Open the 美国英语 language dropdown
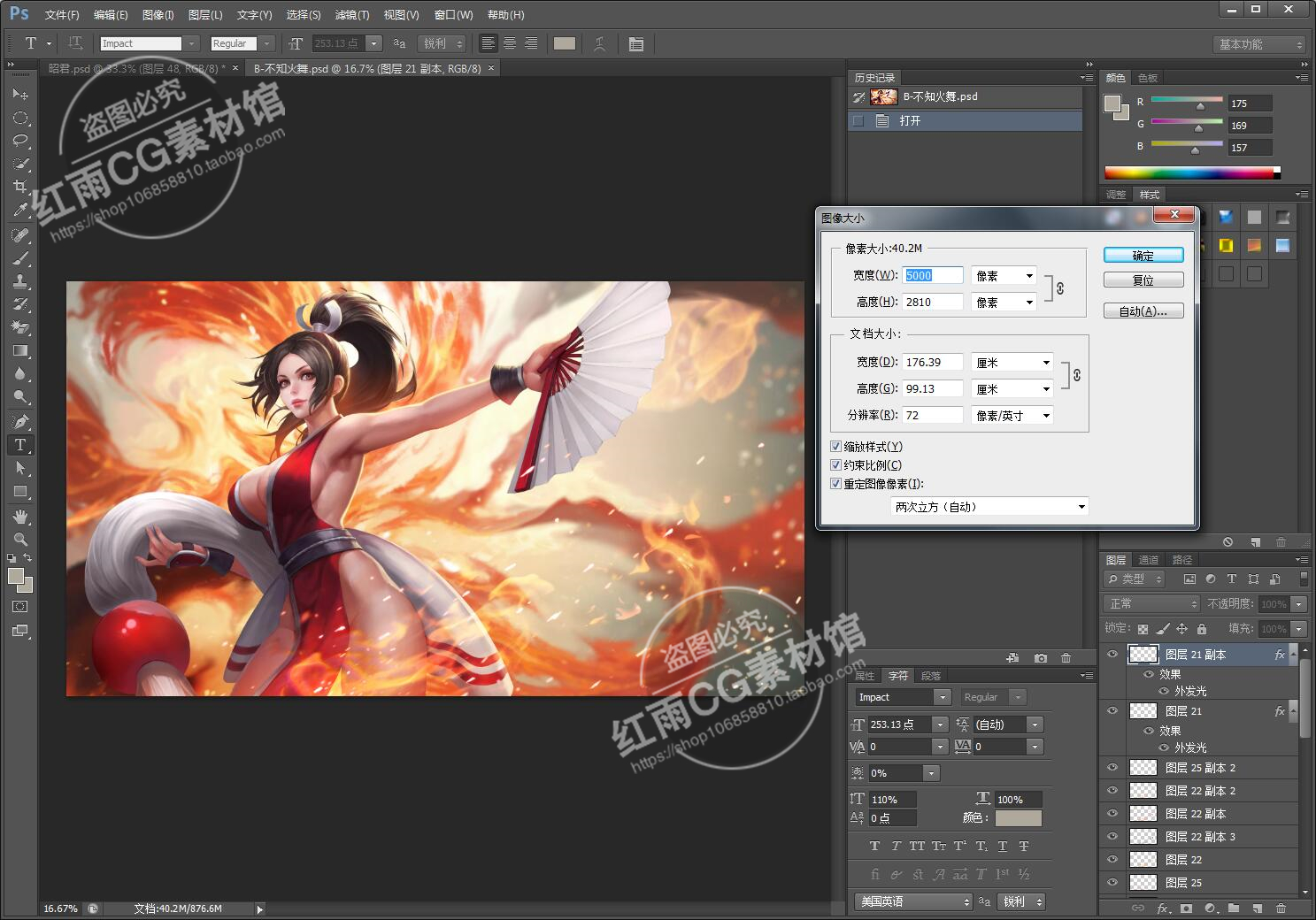1316x920 pixels. (914, 901)
